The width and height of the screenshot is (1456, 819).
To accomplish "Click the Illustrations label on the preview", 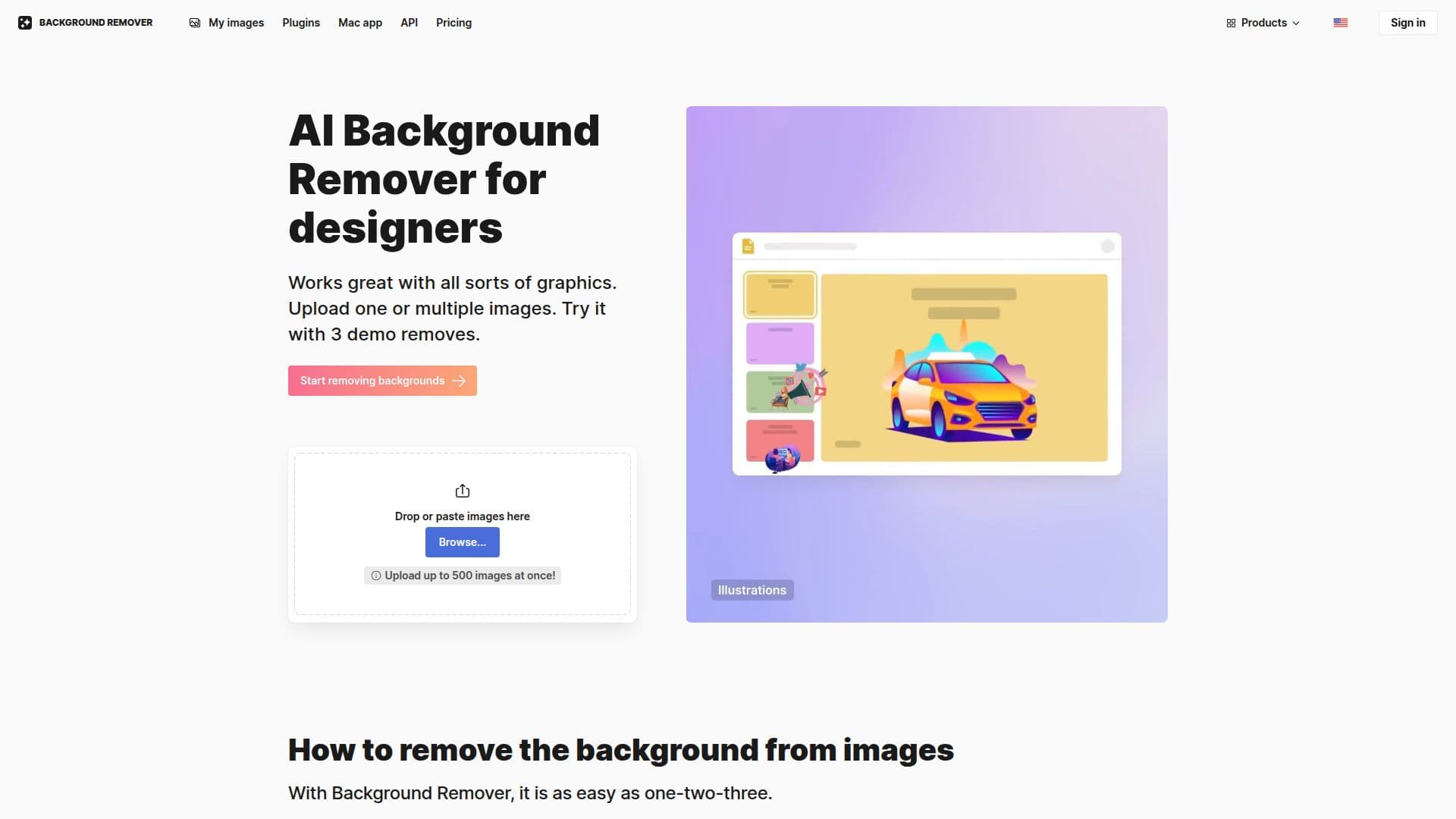I will pyautogui.click(x=752, y=590).
